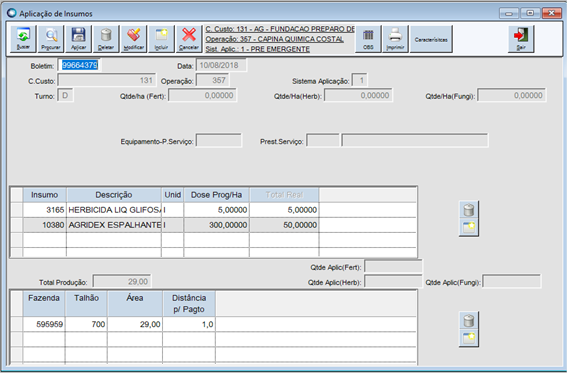Click the Qtde Aplic(Fungi) field
This screenshot has height=373, width=567.
tap(512, 282)
